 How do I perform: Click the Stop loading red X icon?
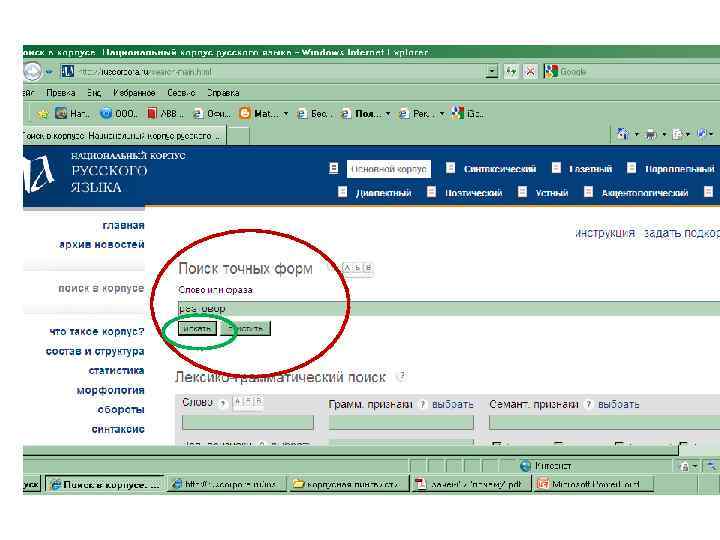tap(530, 72)
